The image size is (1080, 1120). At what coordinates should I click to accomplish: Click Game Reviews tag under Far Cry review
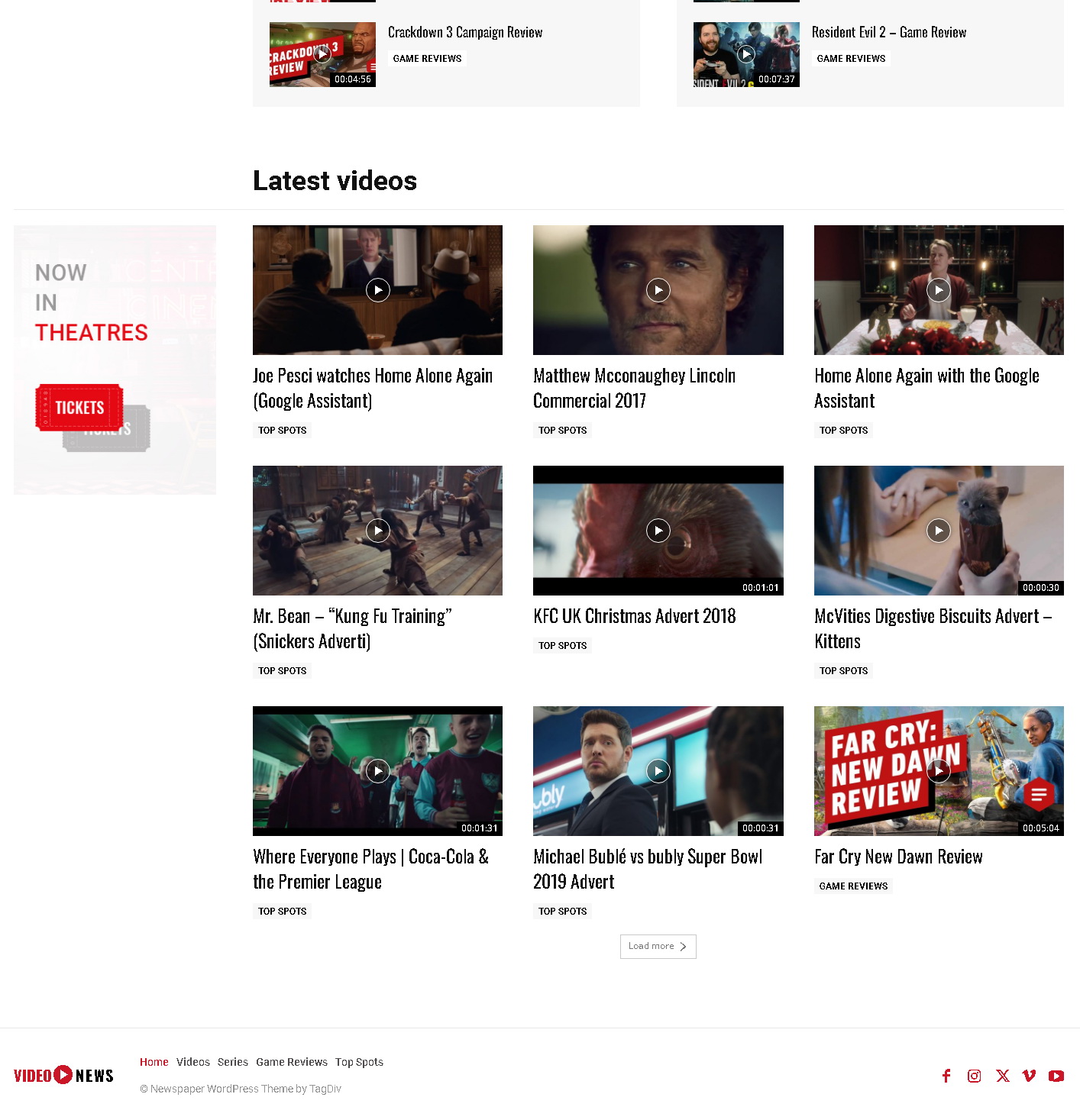(x=853, y=886)
